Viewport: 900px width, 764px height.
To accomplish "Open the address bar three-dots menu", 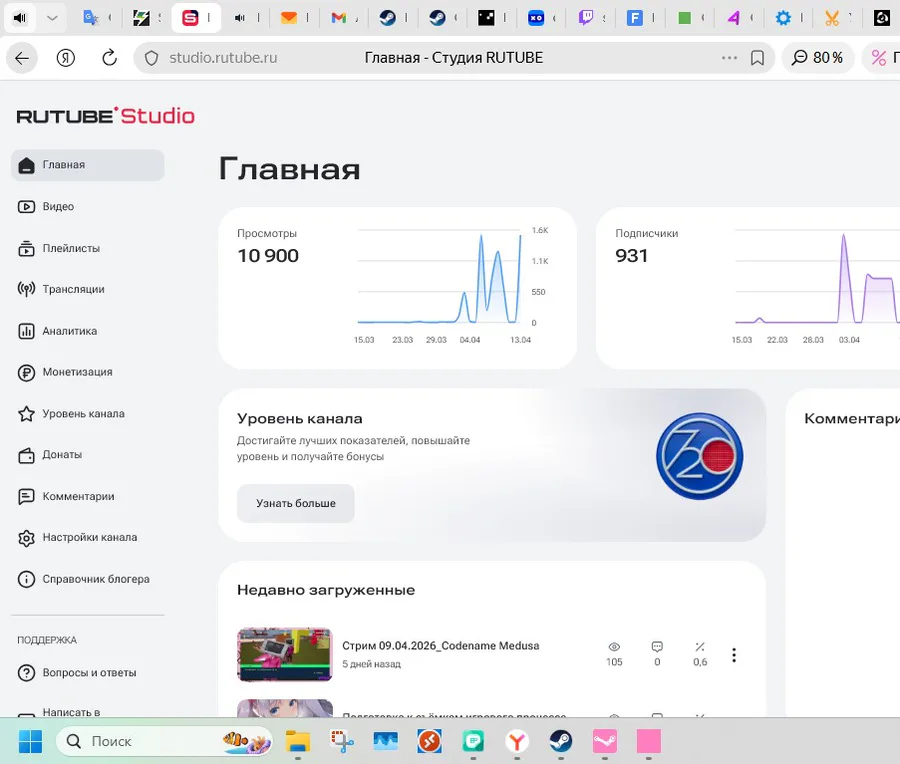I will (729, 58).
